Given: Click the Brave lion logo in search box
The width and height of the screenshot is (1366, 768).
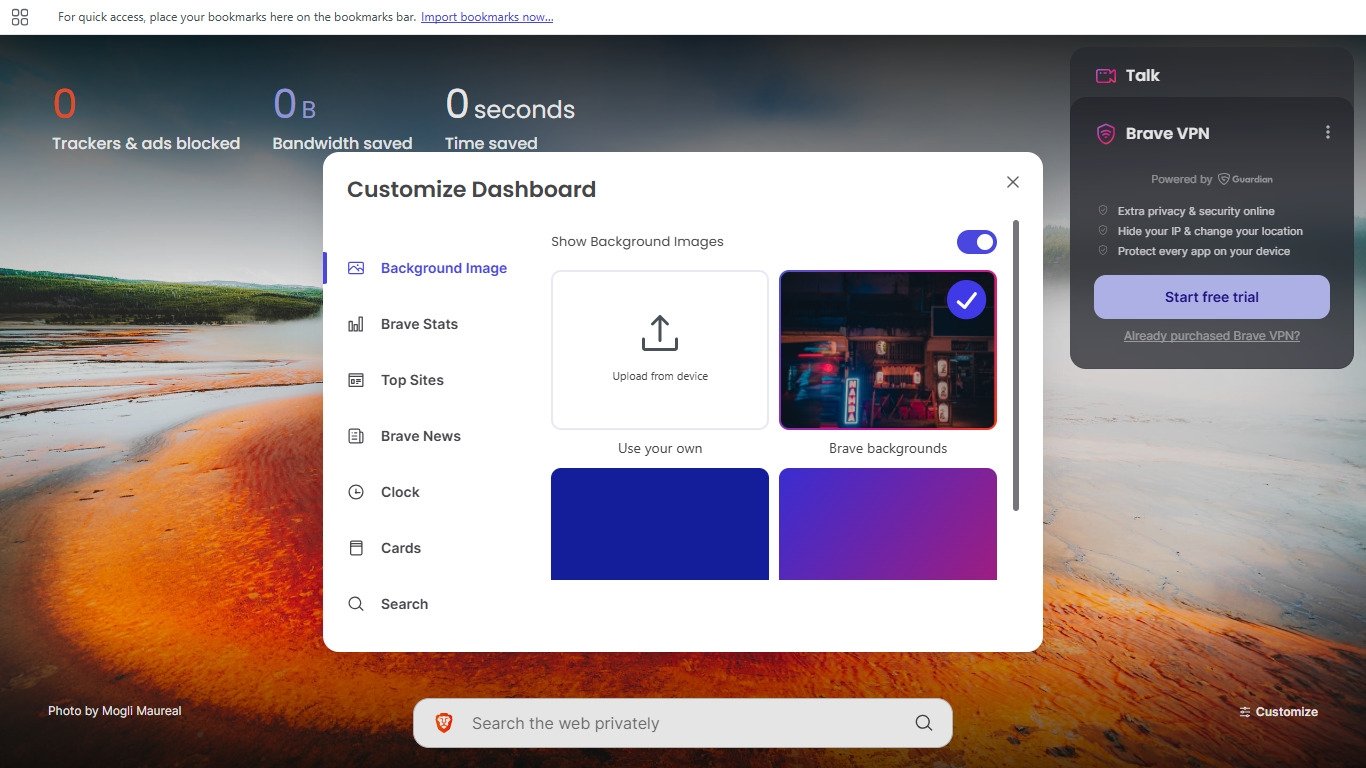Looking at the screenshot, I should point(444,723).
